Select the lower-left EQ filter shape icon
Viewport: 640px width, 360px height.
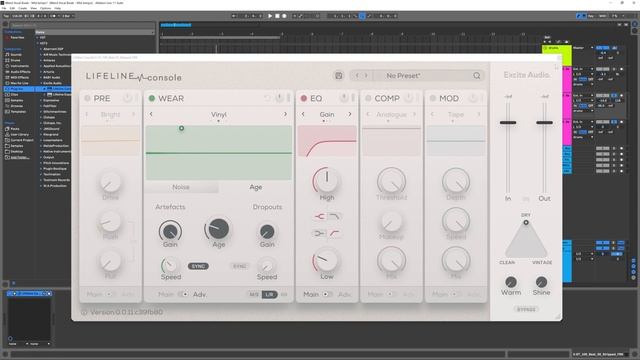319,233
